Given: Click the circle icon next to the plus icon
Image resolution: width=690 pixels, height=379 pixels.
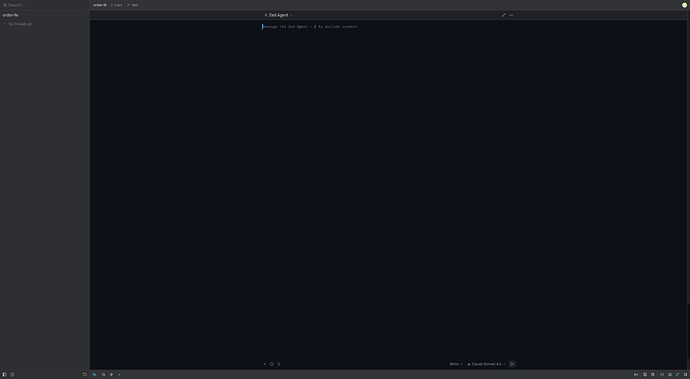Looking at the screenshot, I should click(x=272, y=364).
